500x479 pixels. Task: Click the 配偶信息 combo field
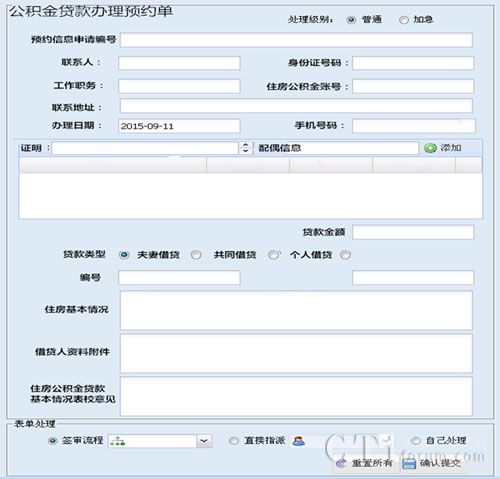336,148
